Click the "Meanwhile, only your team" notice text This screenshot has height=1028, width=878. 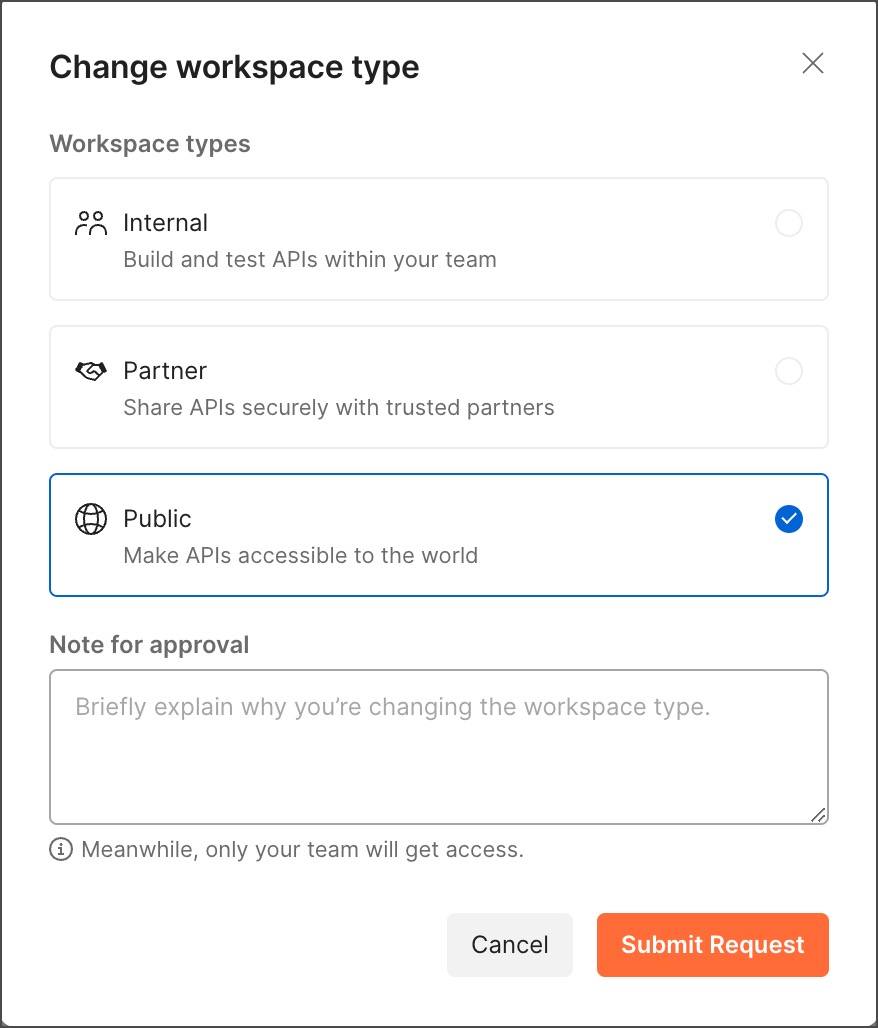302,850
